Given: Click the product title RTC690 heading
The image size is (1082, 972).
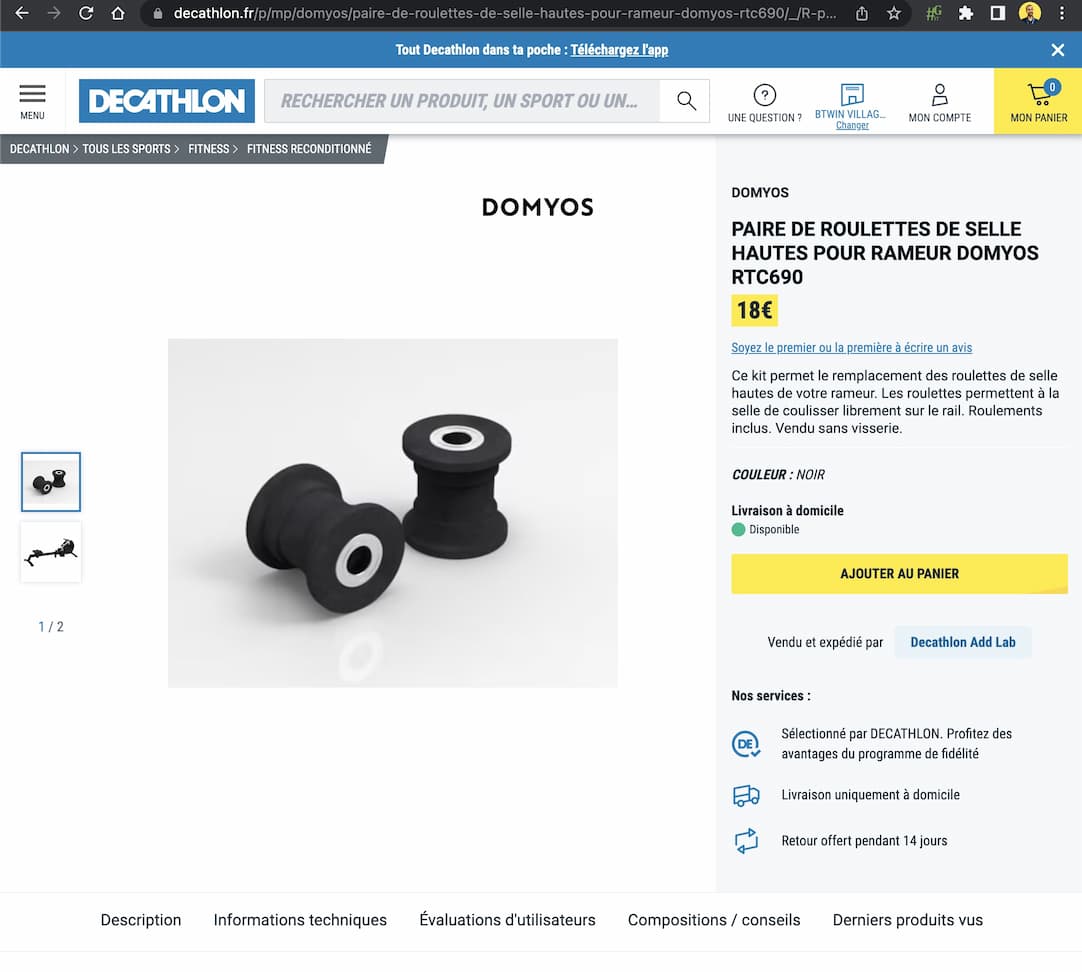Looking at the screenshot, I should pyautogui.click(x=885, y=252).
